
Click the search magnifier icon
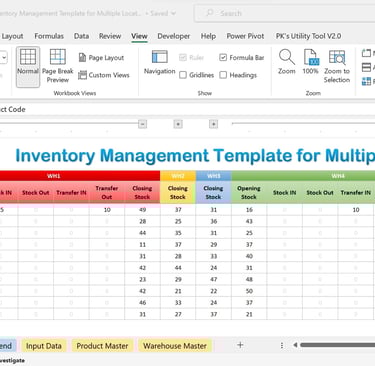tap(209, 13)
